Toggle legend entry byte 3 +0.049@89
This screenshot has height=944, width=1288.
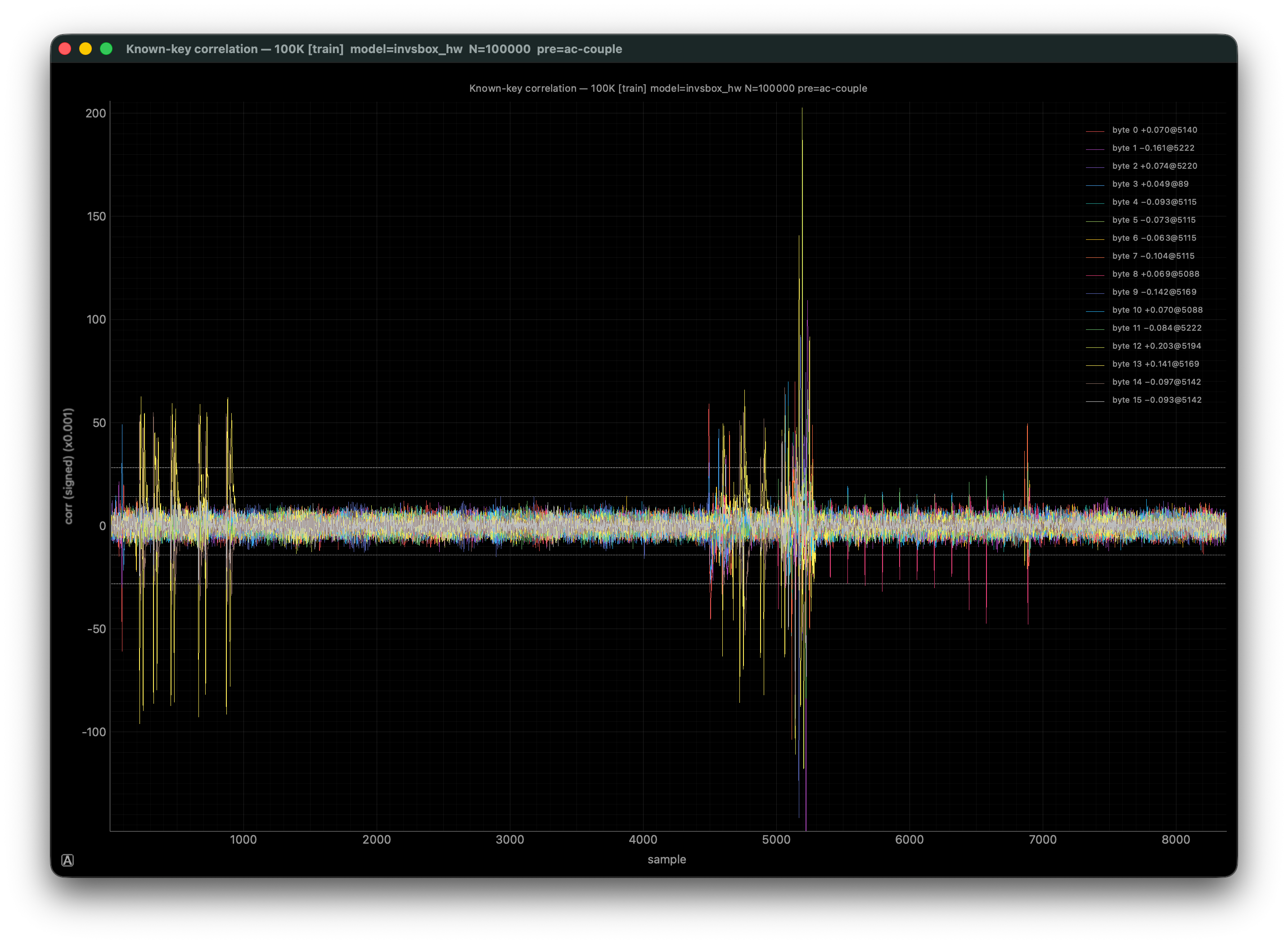tap(1137, 184)
